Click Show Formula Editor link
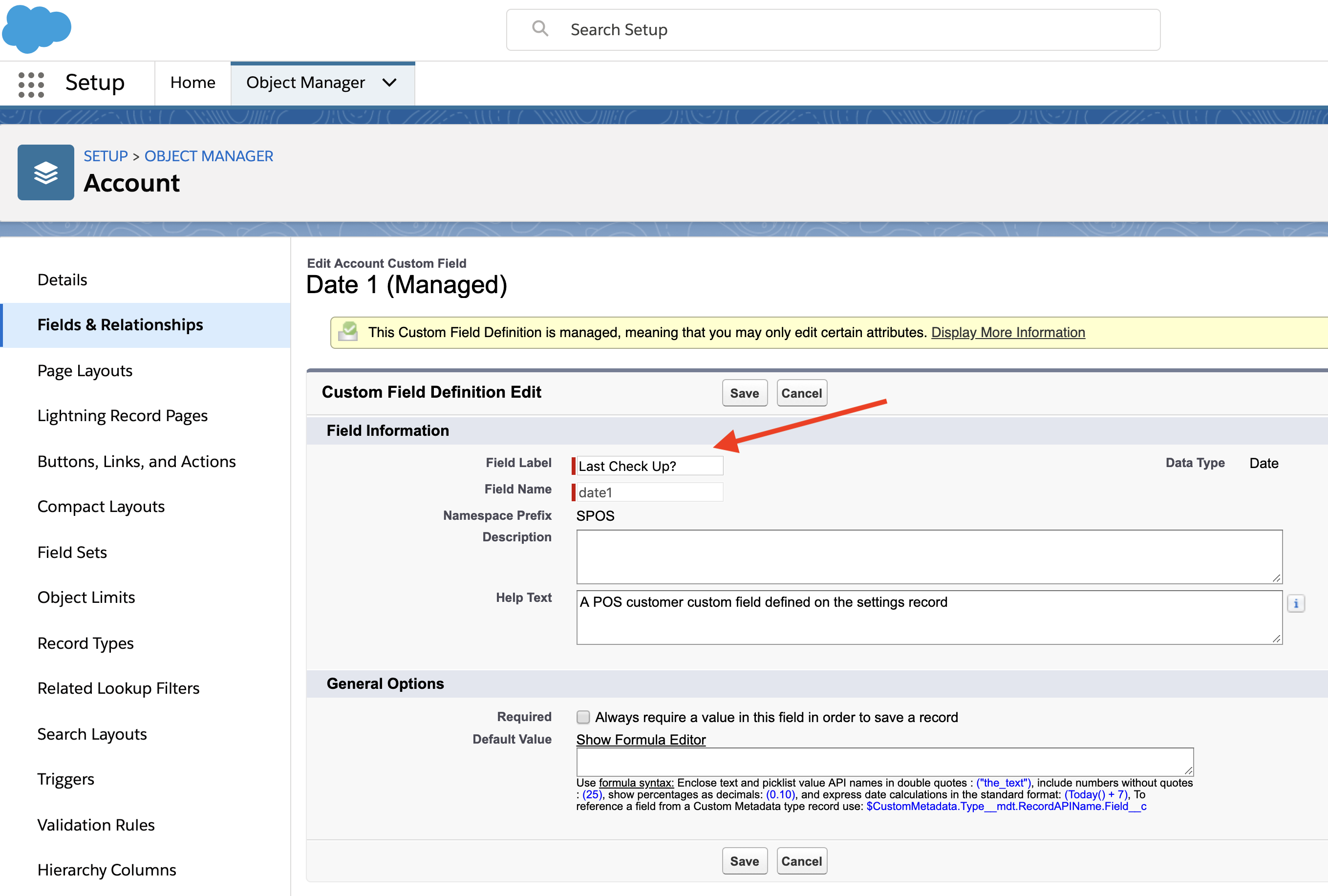Image resolution: width=1328 pixels, height=896 pixels. [641, 740]
